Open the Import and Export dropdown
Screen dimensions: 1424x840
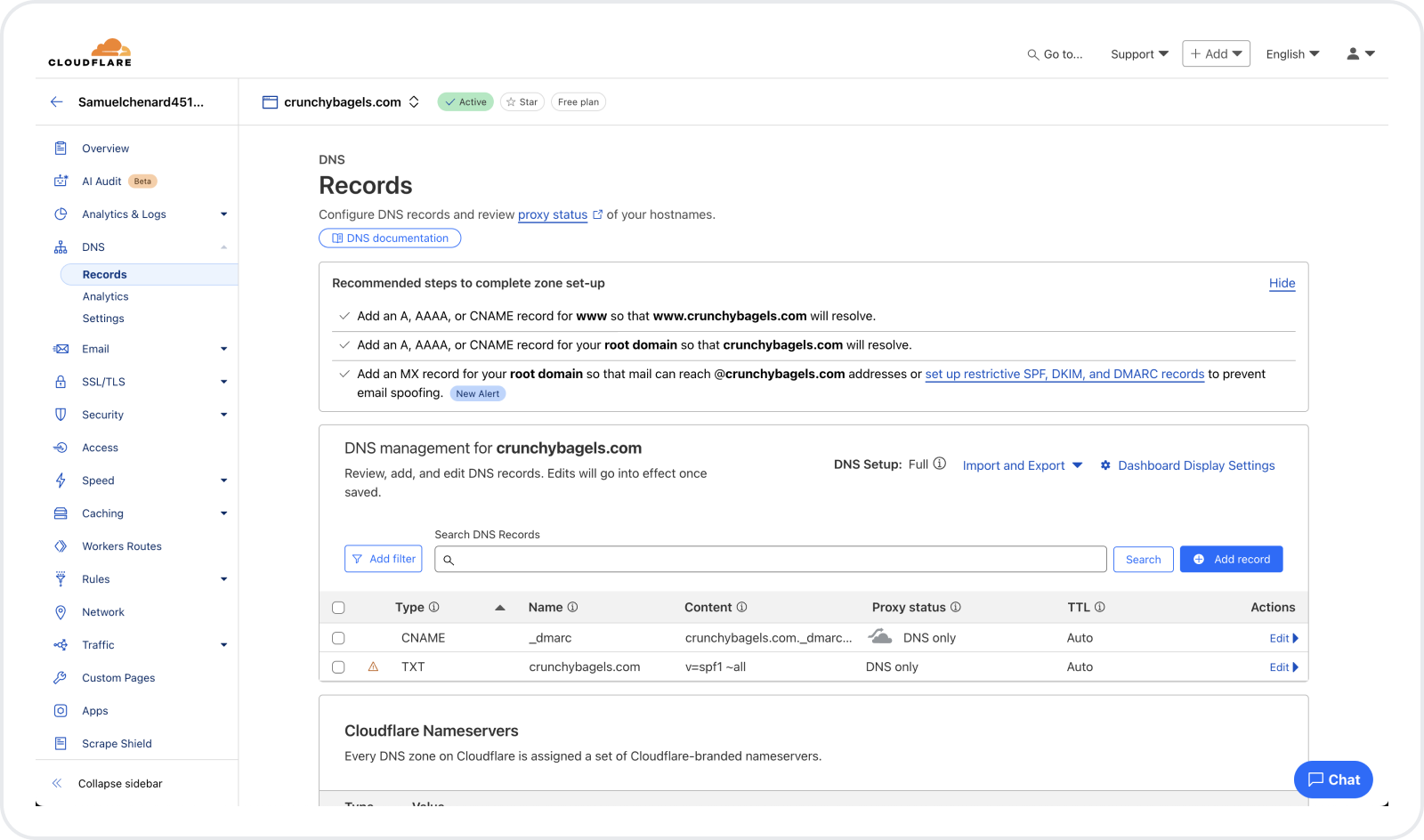(1023, 465)
